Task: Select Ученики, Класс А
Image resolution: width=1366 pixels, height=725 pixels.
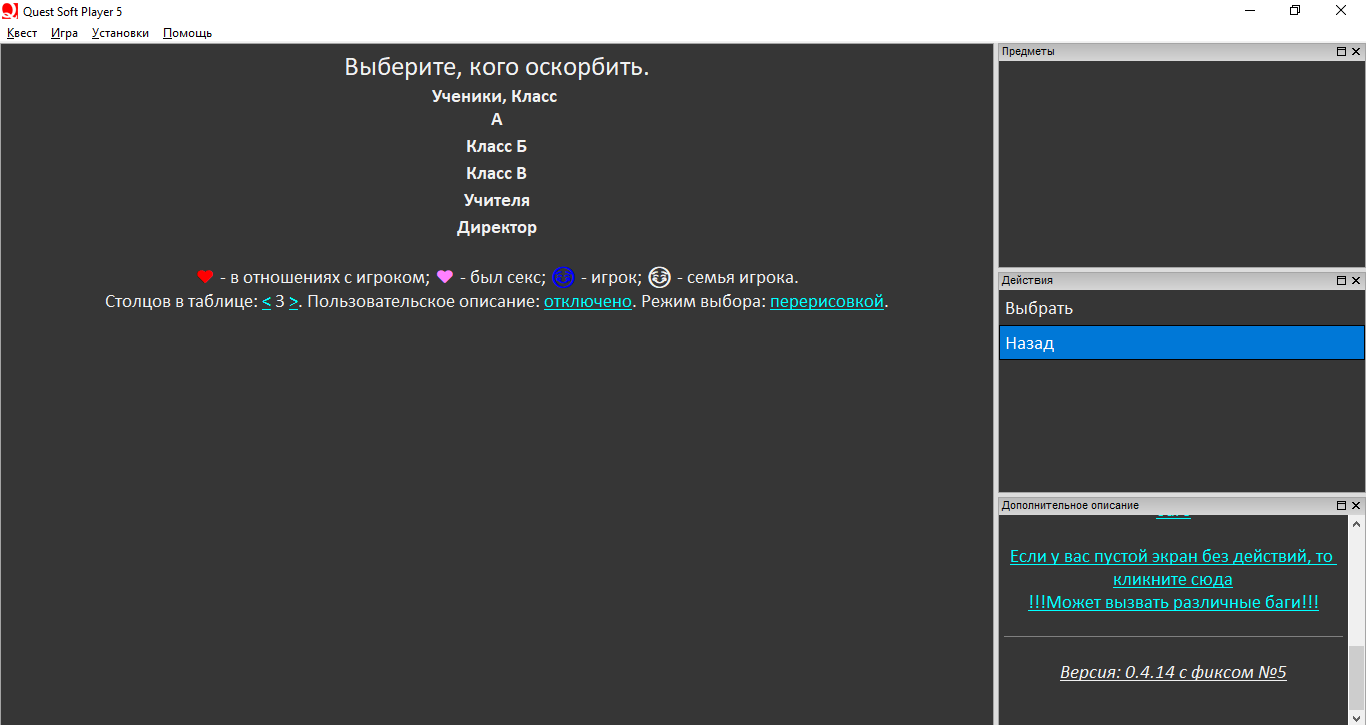Action: [x=495, y=108]
